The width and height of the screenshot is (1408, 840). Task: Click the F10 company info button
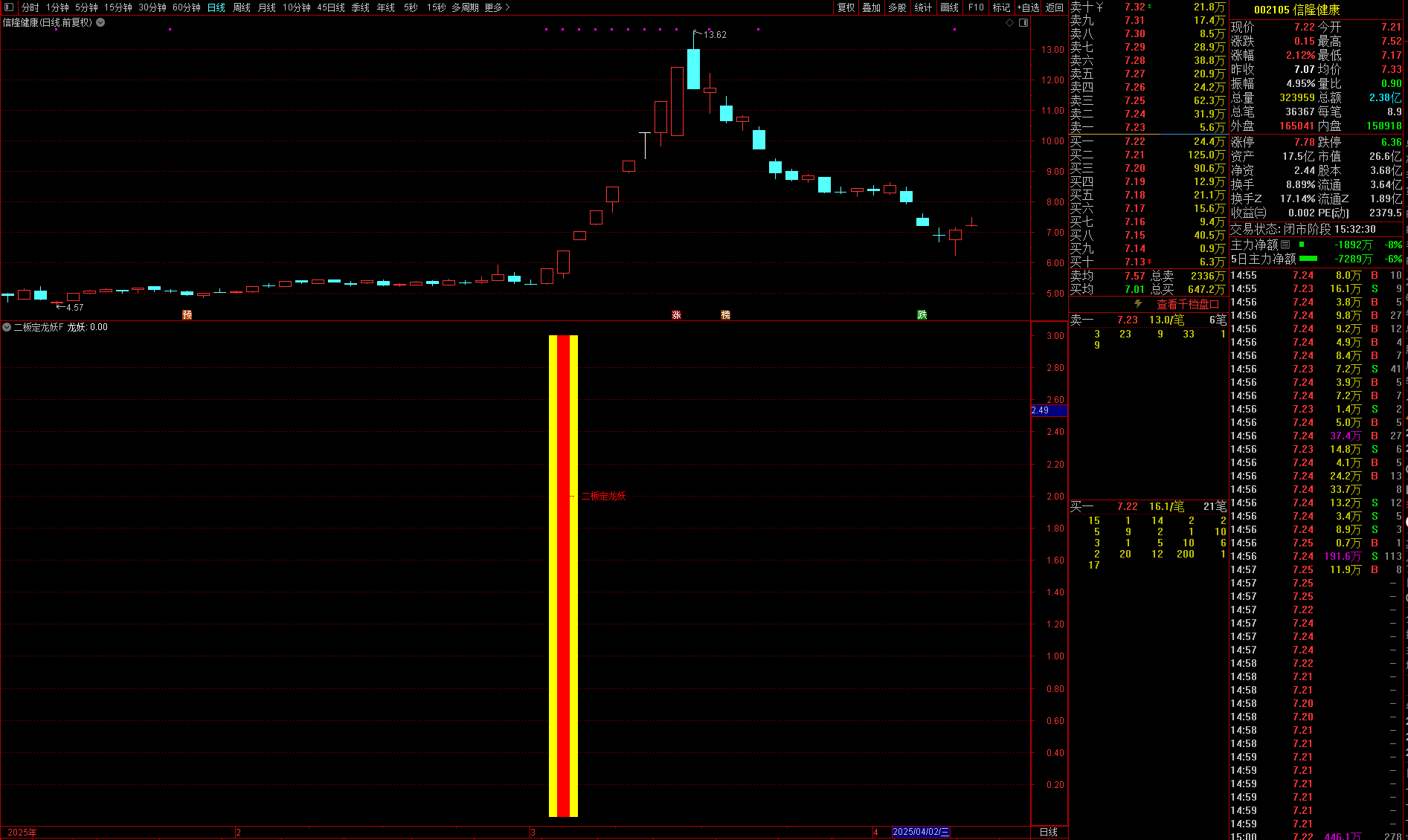coord(977,7)
